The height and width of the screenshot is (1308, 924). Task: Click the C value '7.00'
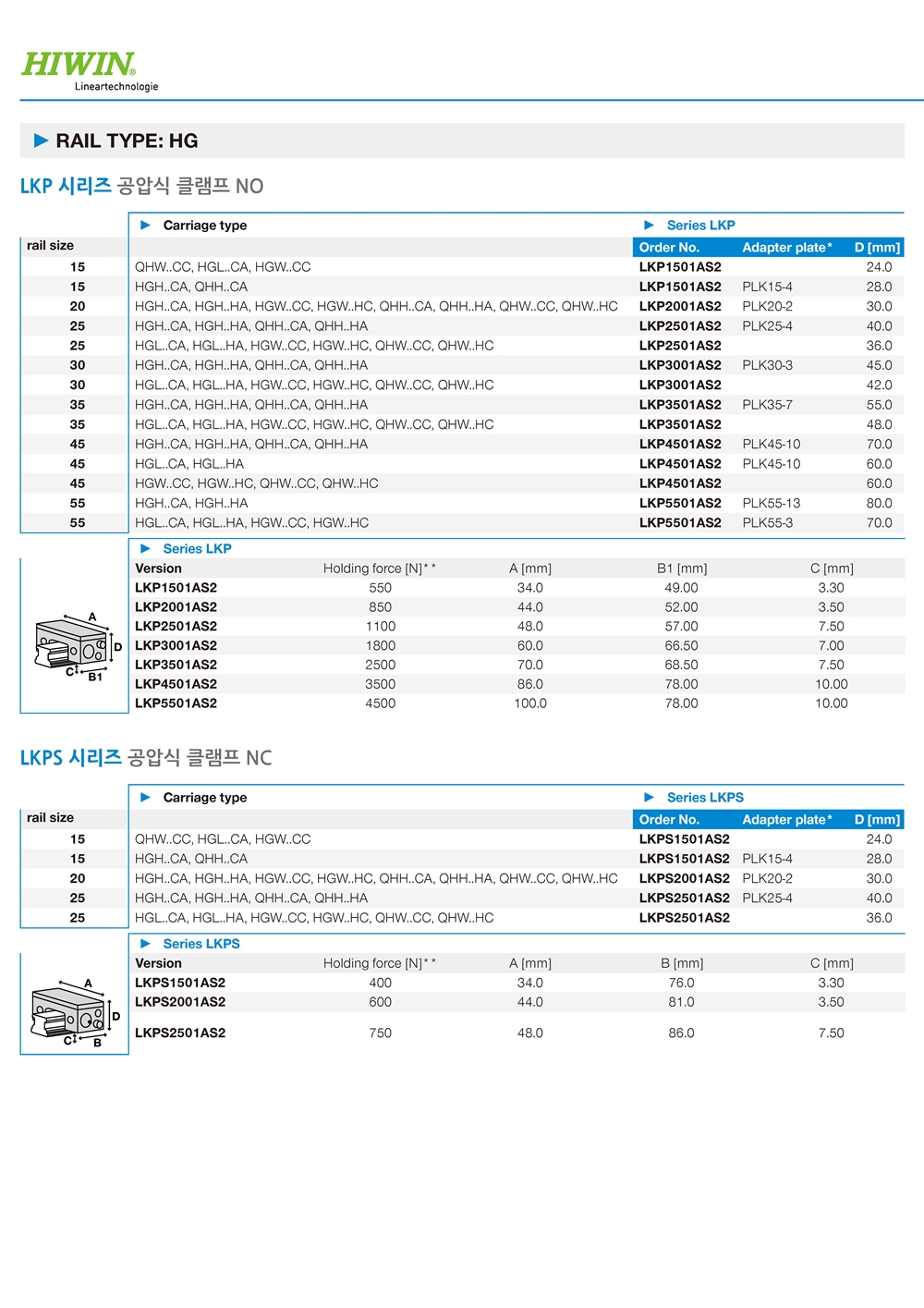click(832, 645)
